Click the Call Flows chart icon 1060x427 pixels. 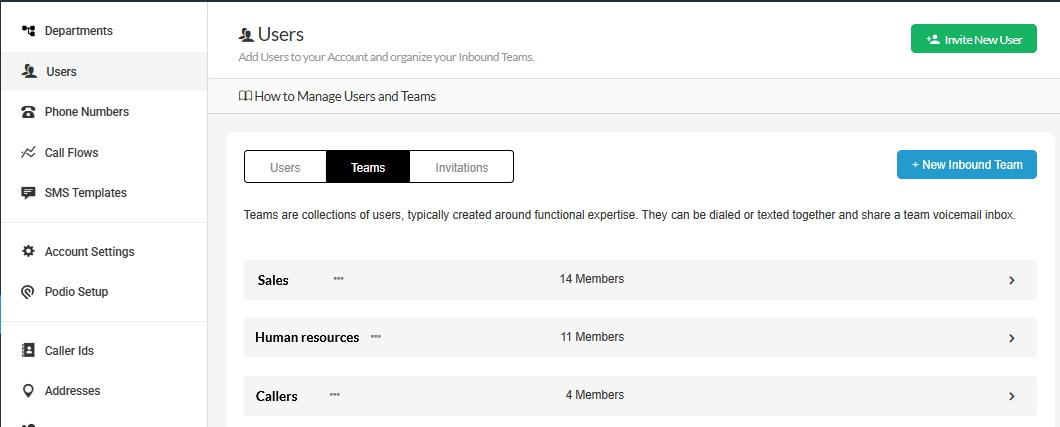28,153
